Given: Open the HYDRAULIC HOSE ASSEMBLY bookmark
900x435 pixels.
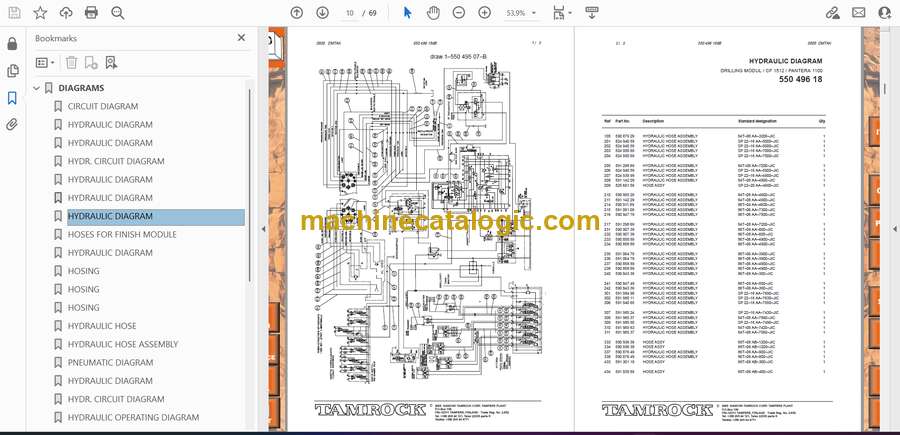Looking at the screenshot, I should 123,344.
